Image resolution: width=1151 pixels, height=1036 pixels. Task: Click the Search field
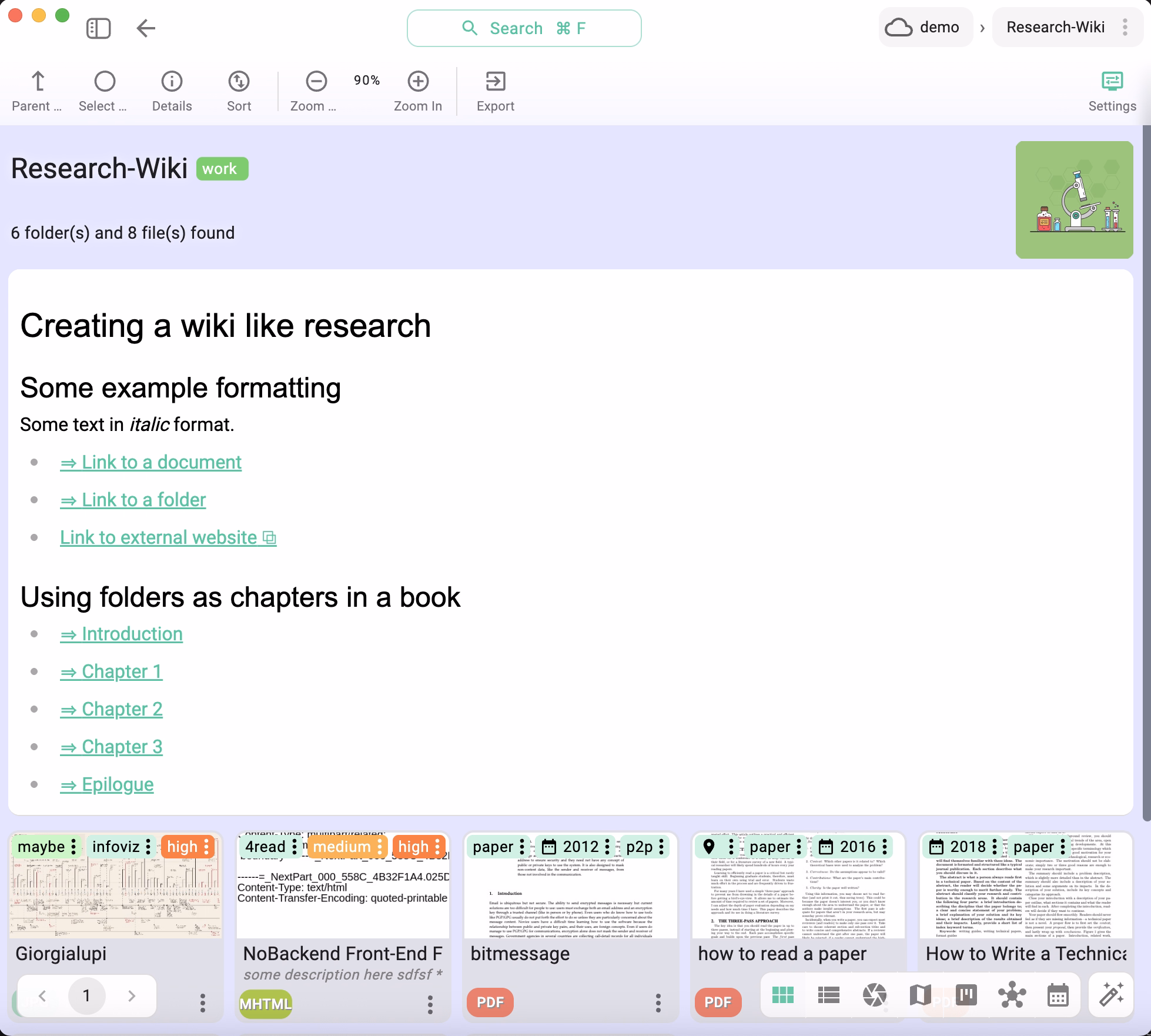point(524,28)
